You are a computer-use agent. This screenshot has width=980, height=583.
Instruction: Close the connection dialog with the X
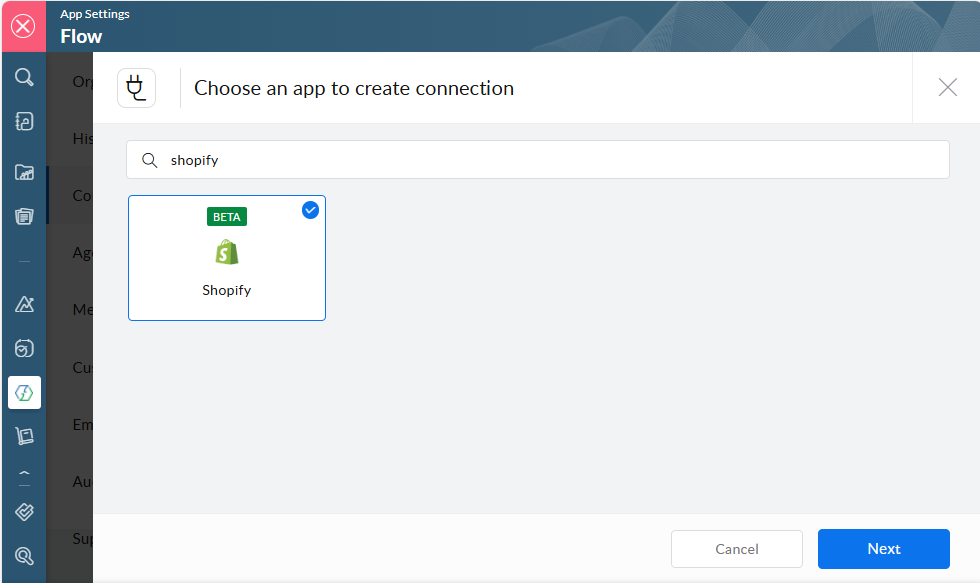pos(948,87)
